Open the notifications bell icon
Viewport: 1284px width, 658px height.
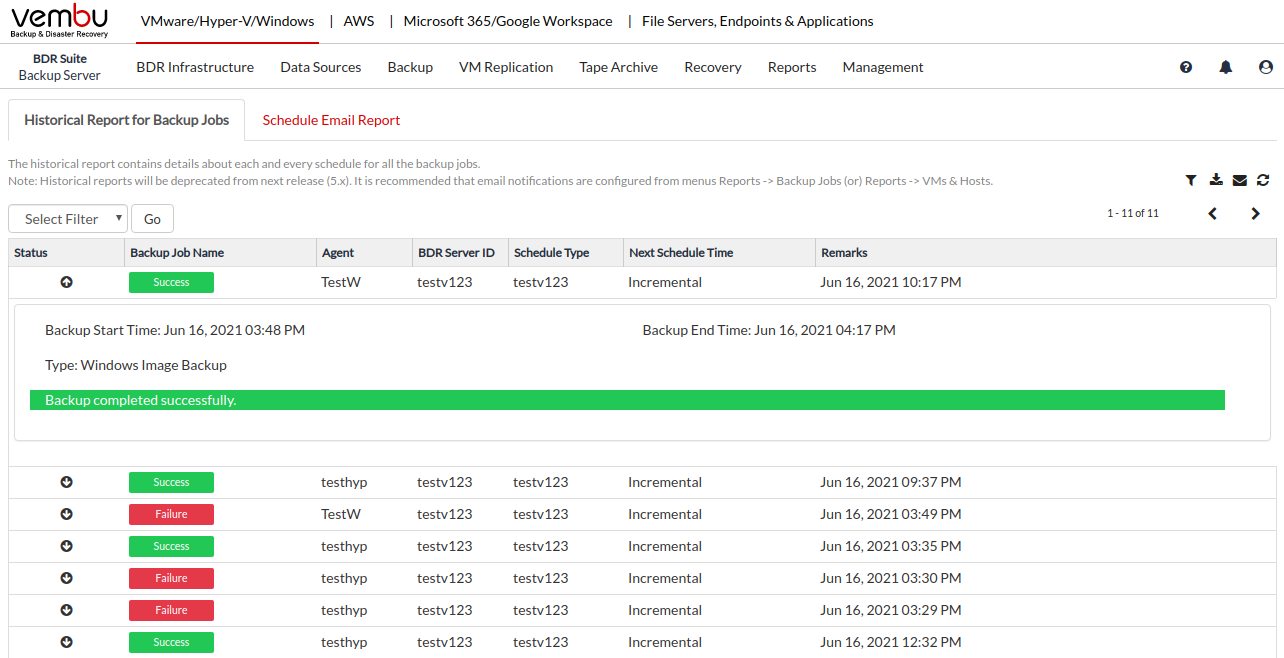1225,67
